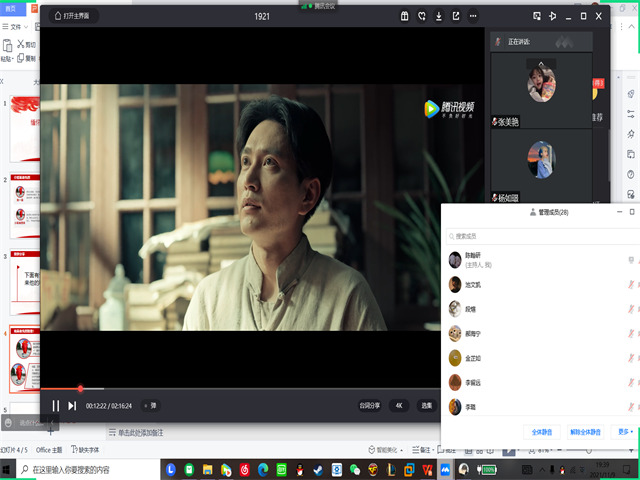Pause the video with the pause button

(x=56, y=405)
